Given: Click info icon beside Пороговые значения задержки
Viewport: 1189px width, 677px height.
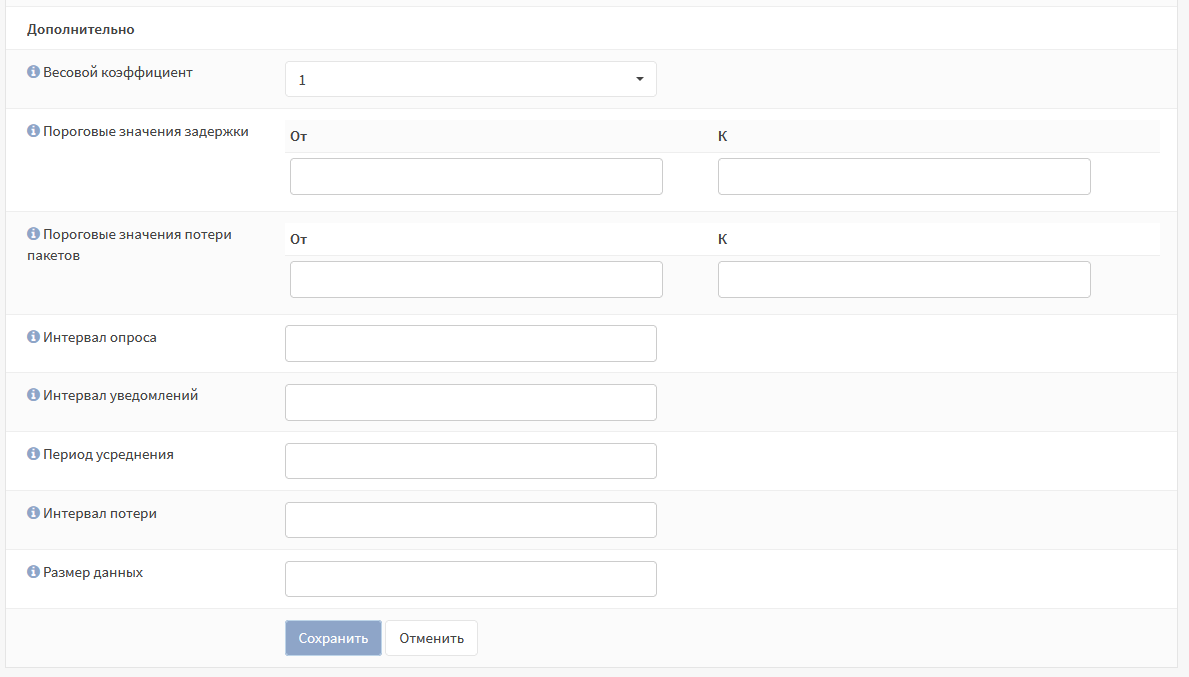Looking at the screenshot, I should point(33,131).
